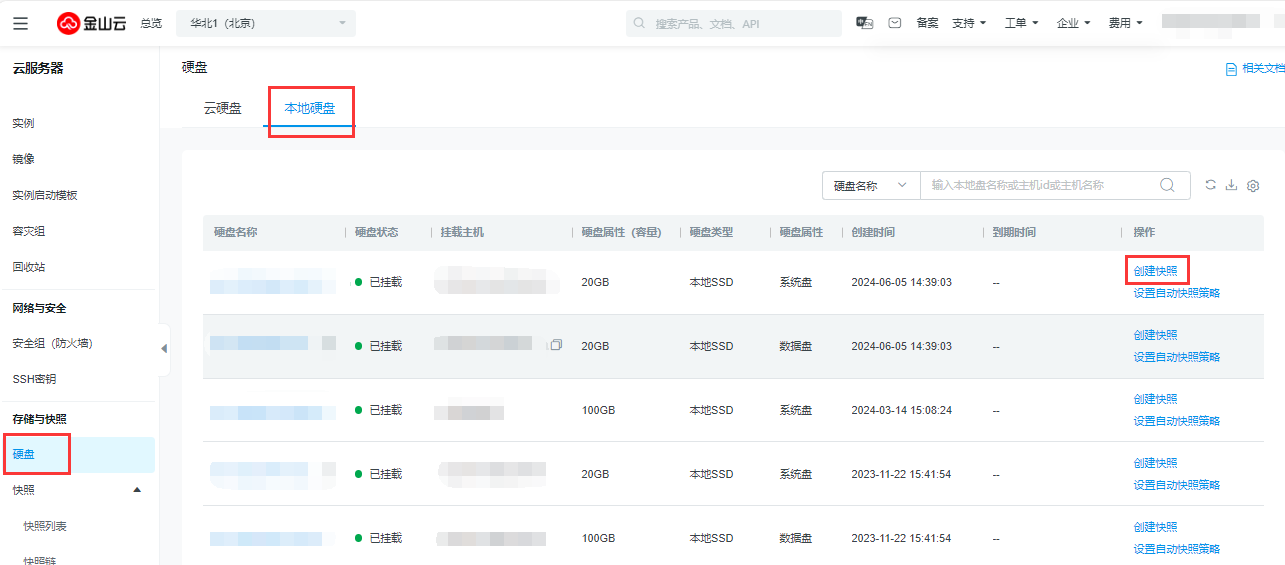Open the 费用 menu
1285x565 pixels.
(x=1125, y=23)
